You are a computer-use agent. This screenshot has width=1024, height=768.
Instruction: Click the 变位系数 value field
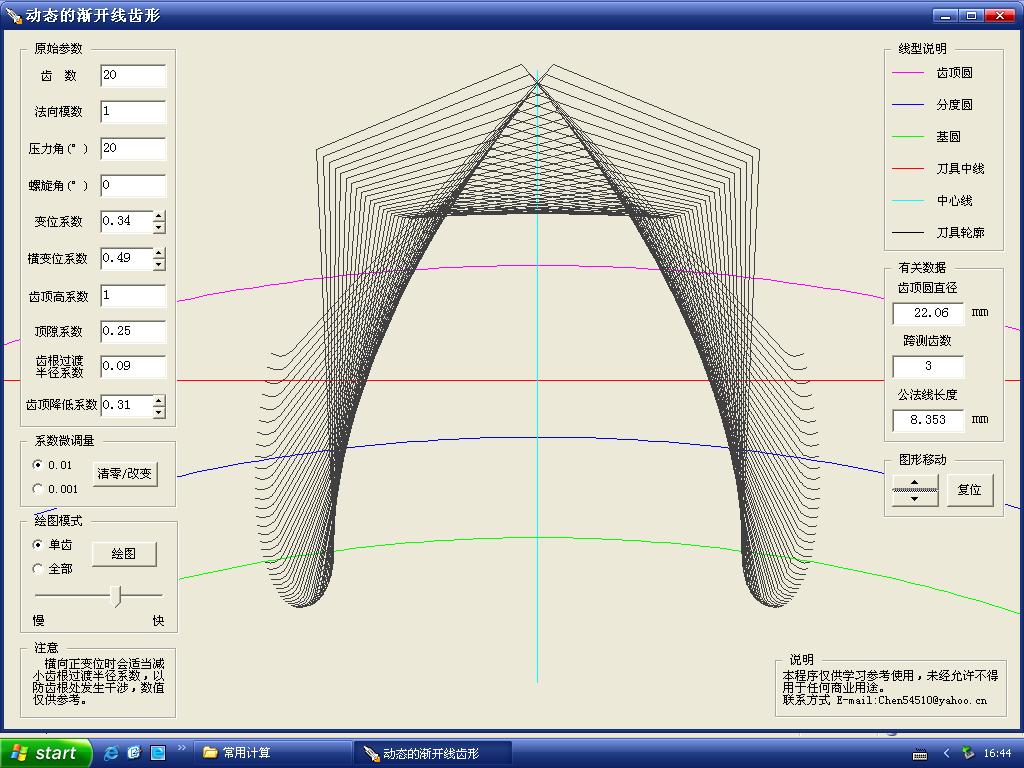coord(127,222)
